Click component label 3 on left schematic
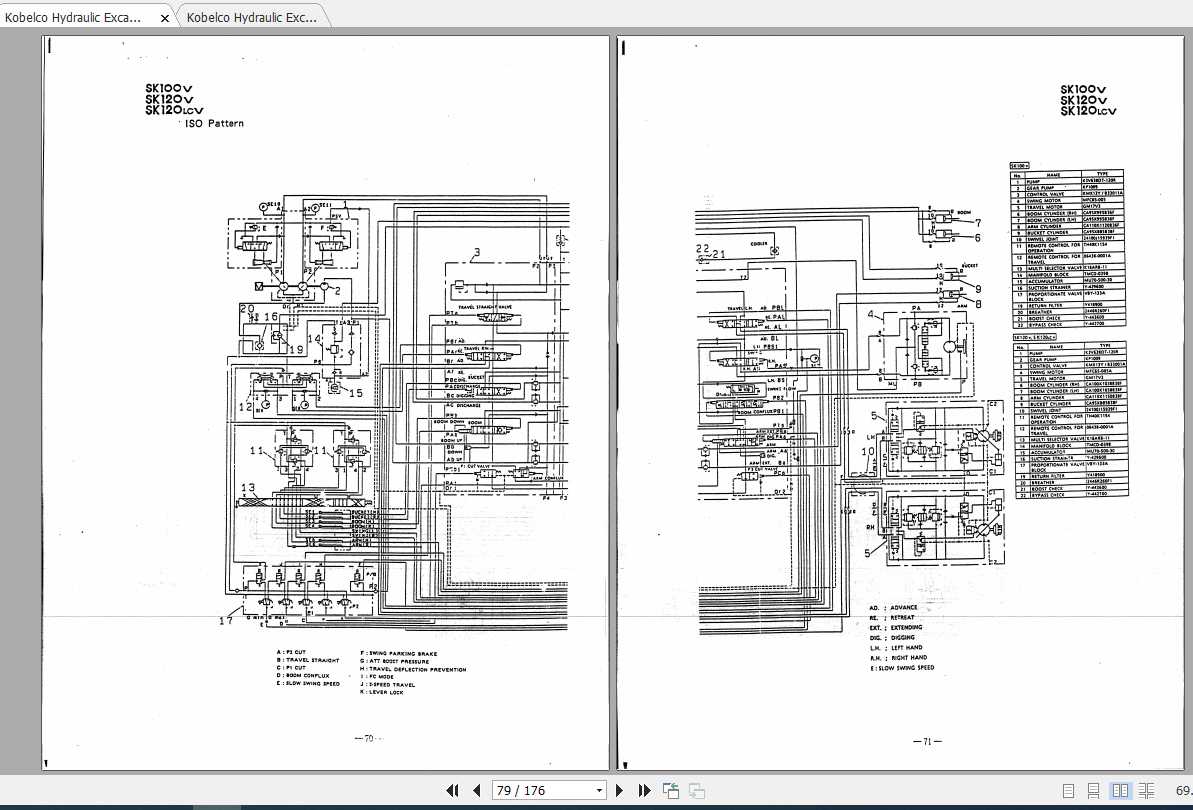Image resolution: width=1193 pixels, height=810 pixels. (477, 253)
